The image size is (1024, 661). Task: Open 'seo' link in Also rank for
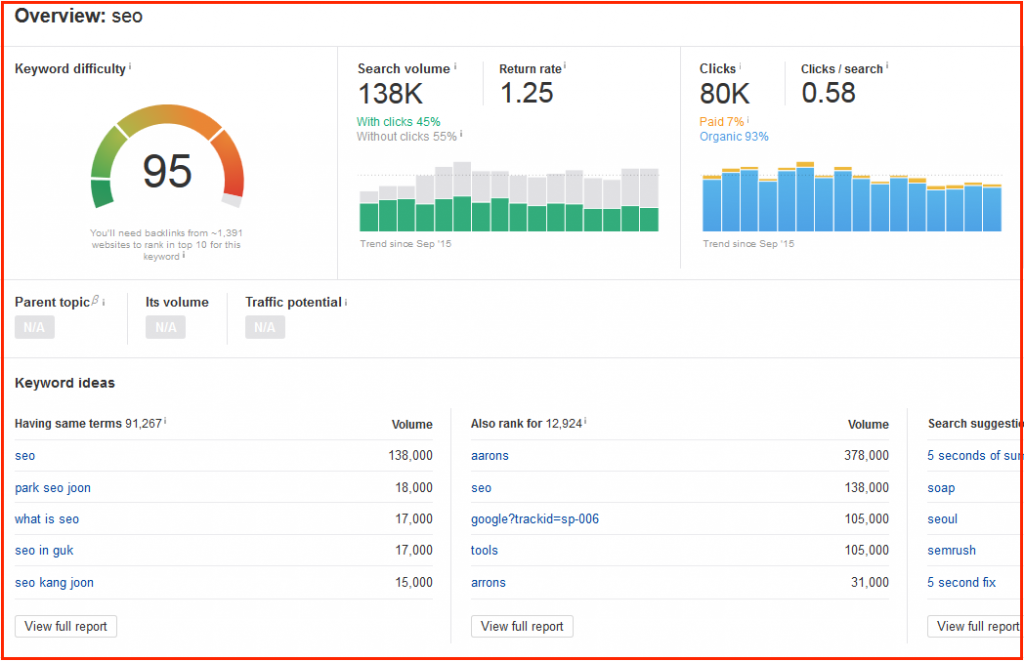click(x=481, y=488)
